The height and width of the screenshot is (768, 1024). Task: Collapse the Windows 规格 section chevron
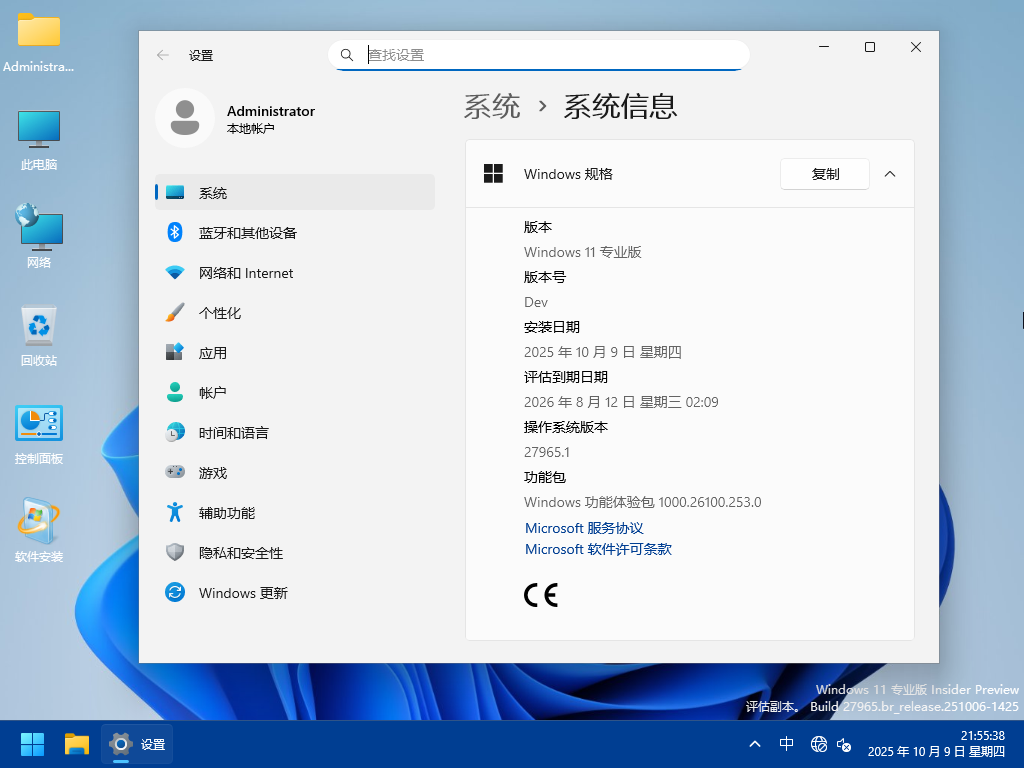click(890, 174)
